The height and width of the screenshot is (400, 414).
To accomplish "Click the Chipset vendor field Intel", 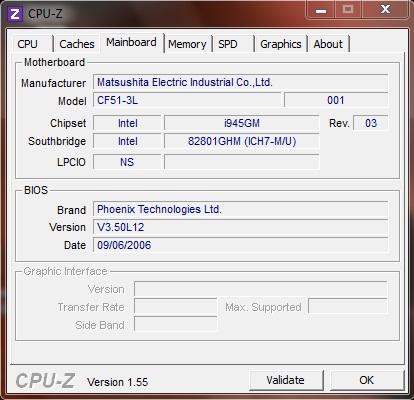I will coord(127,123).
